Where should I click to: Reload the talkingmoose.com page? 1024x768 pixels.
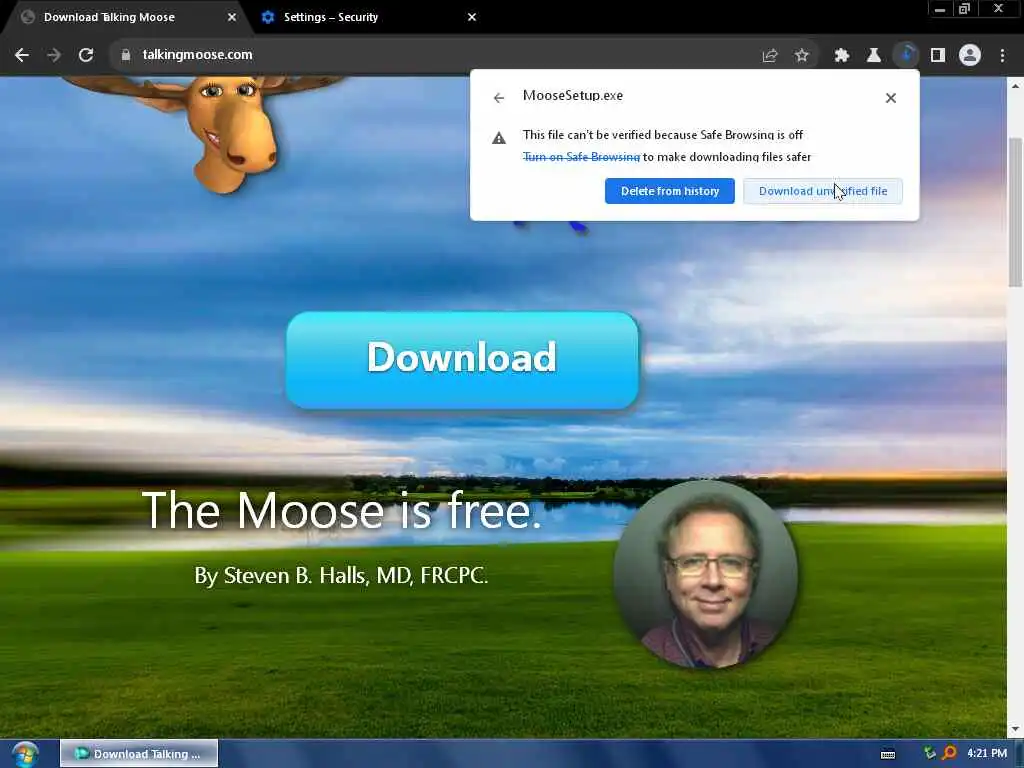pyautogui.click(x=86, y=55)
